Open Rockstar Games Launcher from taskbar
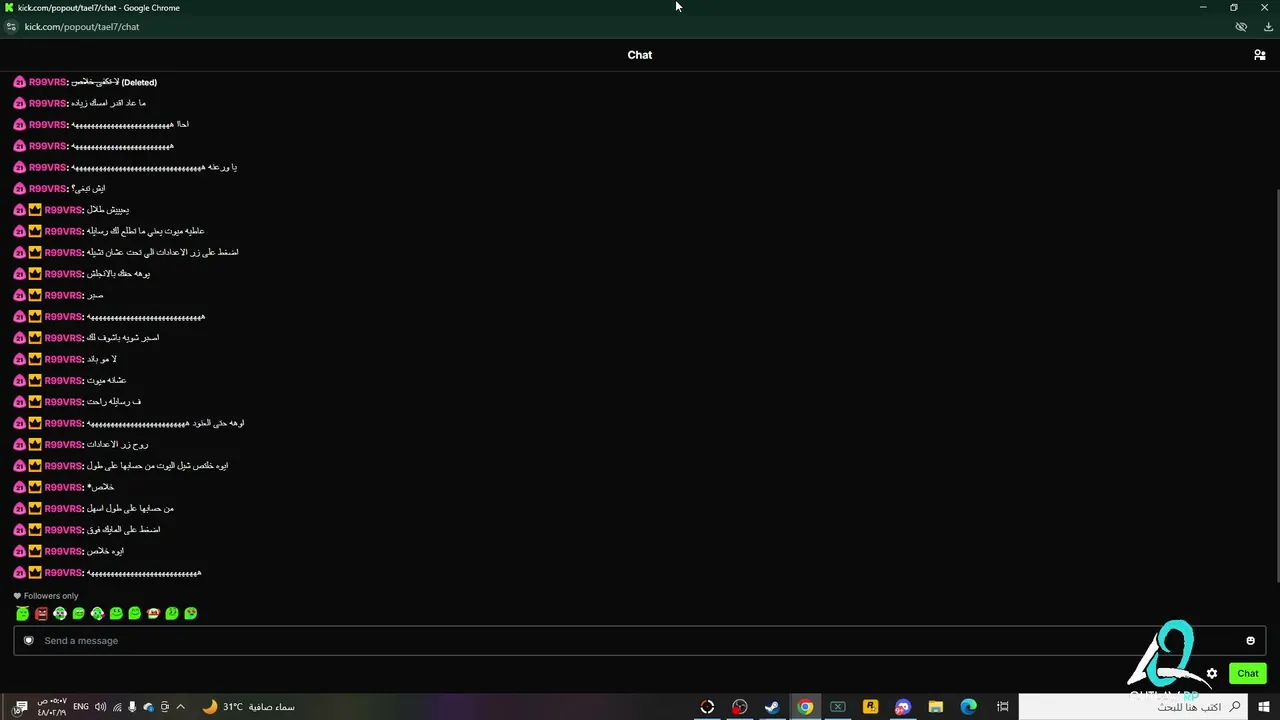 [x=870, y=707]
